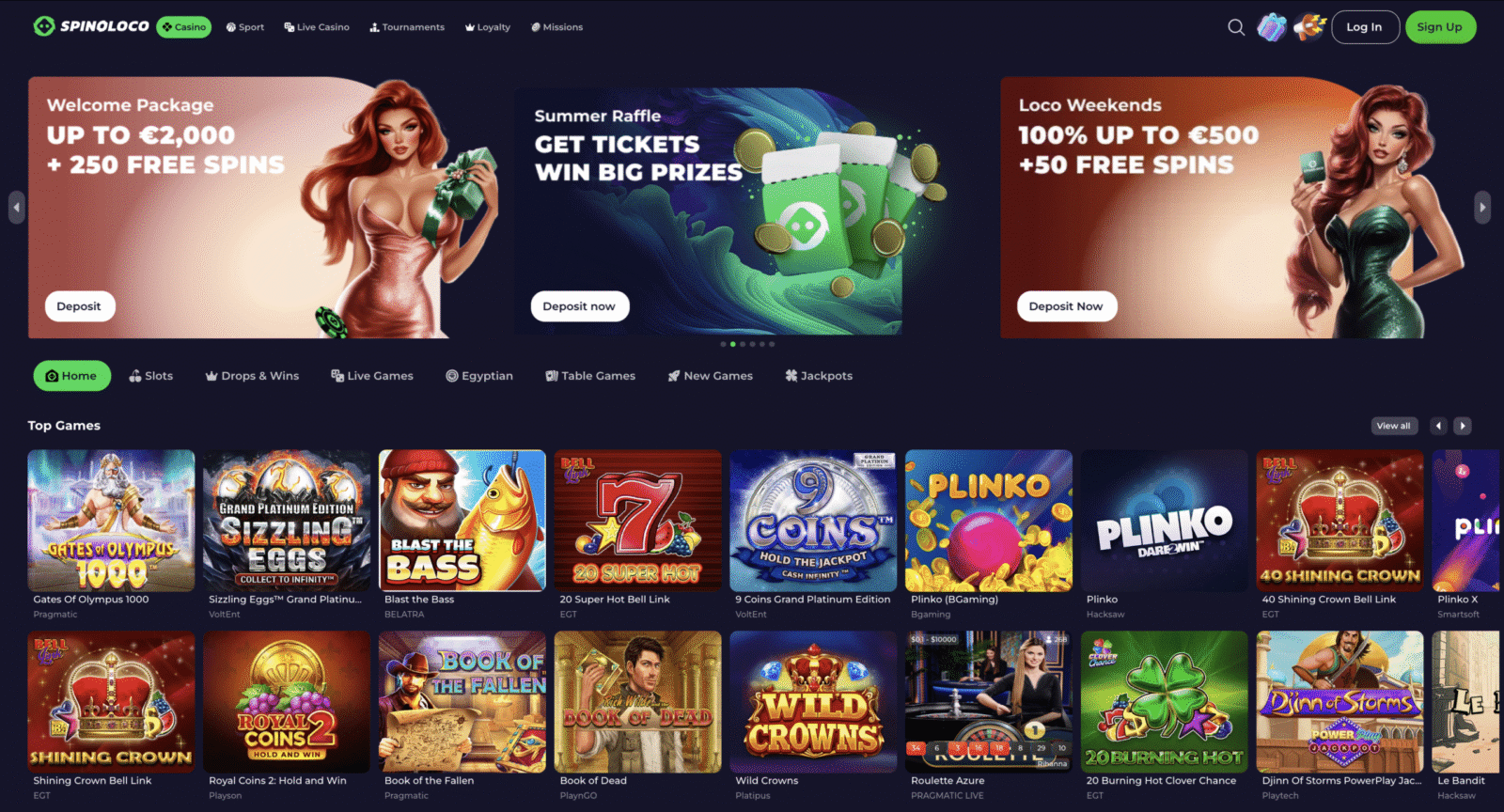The image size is (1504, 812).
Task: Open the Live Casino menu item
Action: click(x=317, y=27)
